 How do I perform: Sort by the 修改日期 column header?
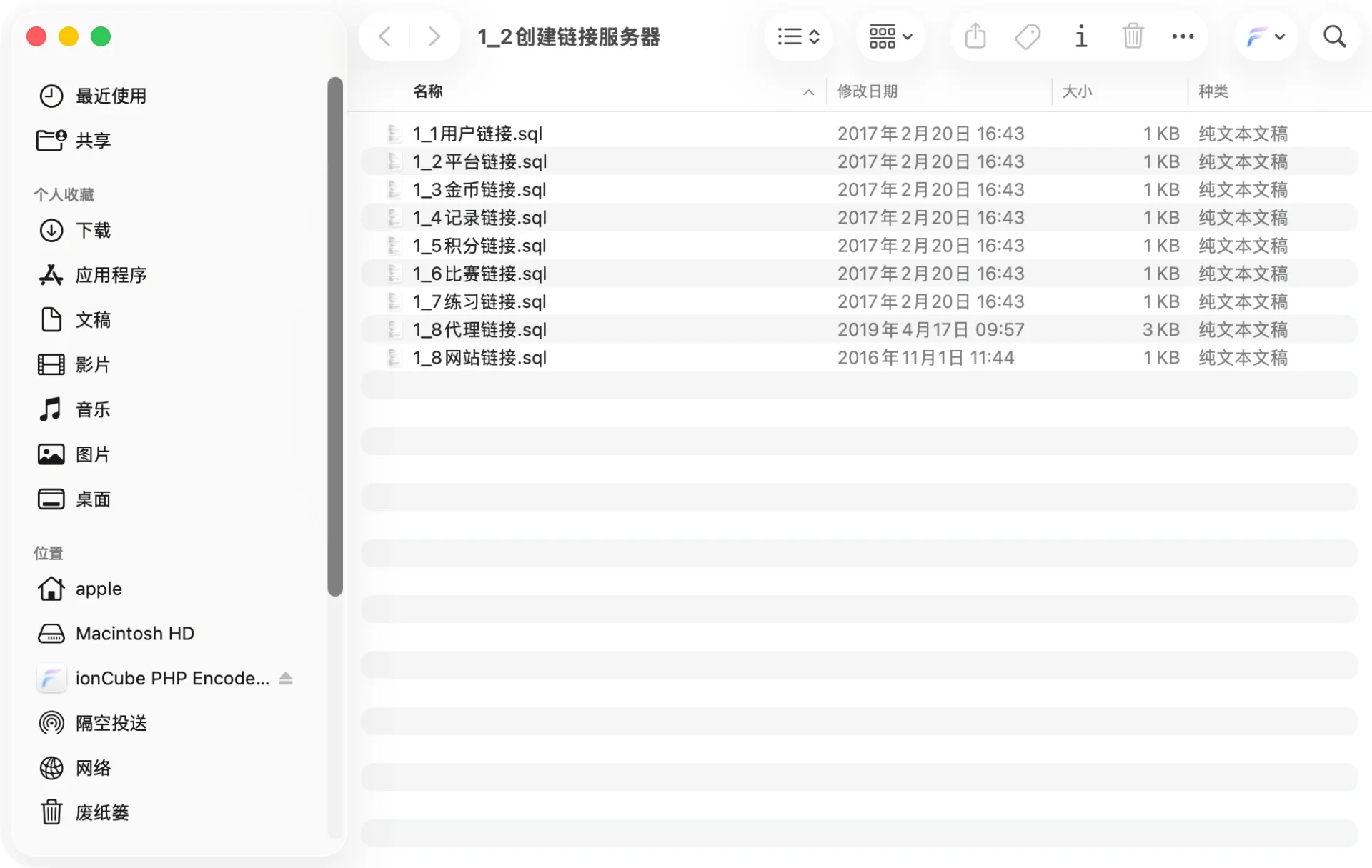(868, 91)
